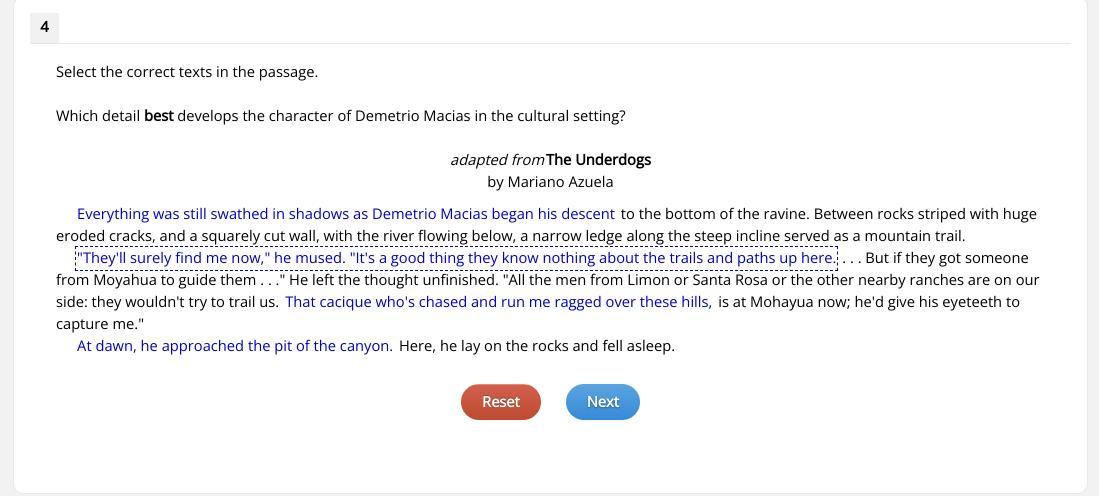Click the words 'capture me.' in passage
Image resolution: width=1099 pixels, height=496 pixels.
[100, 324]
